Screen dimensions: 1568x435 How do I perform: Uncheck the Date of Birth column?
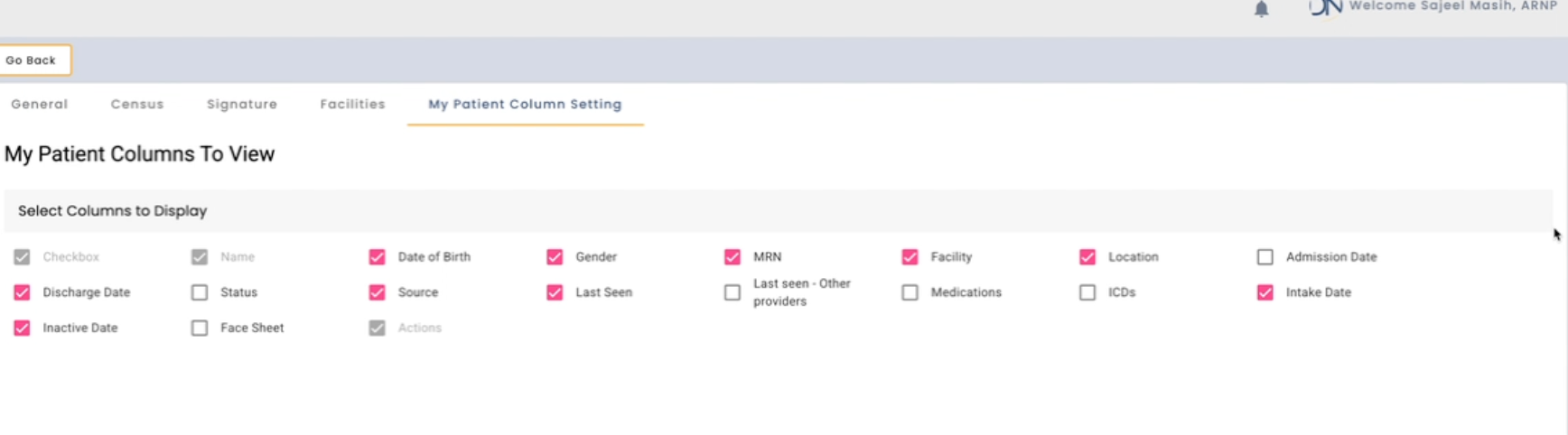coord(377,257)
